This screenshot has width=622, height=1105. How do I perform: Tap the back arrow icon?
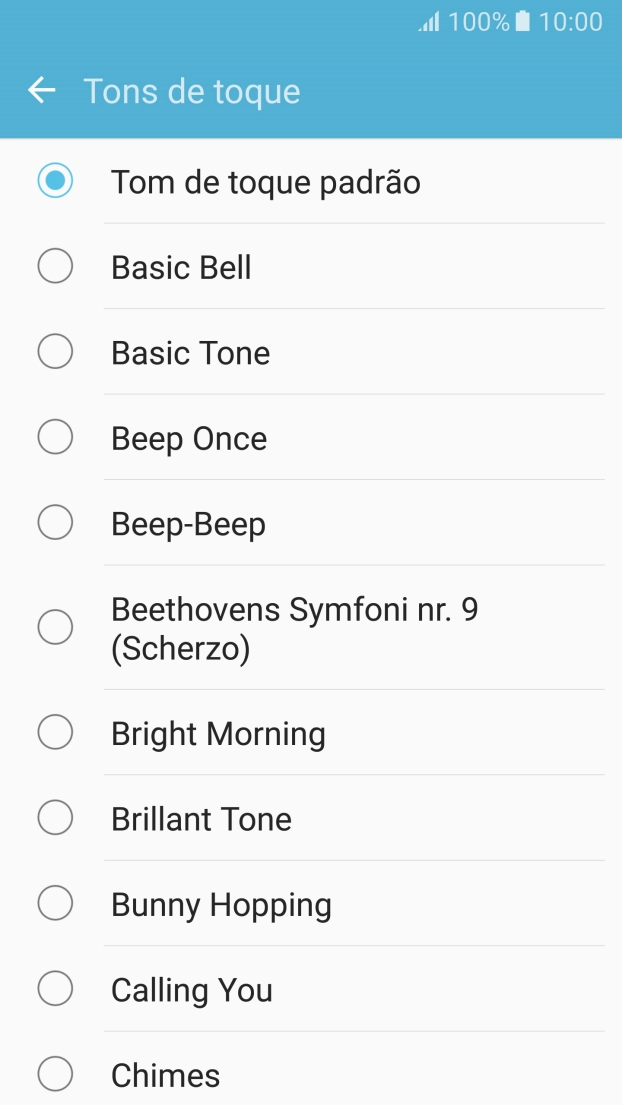(x=42, y=91)
